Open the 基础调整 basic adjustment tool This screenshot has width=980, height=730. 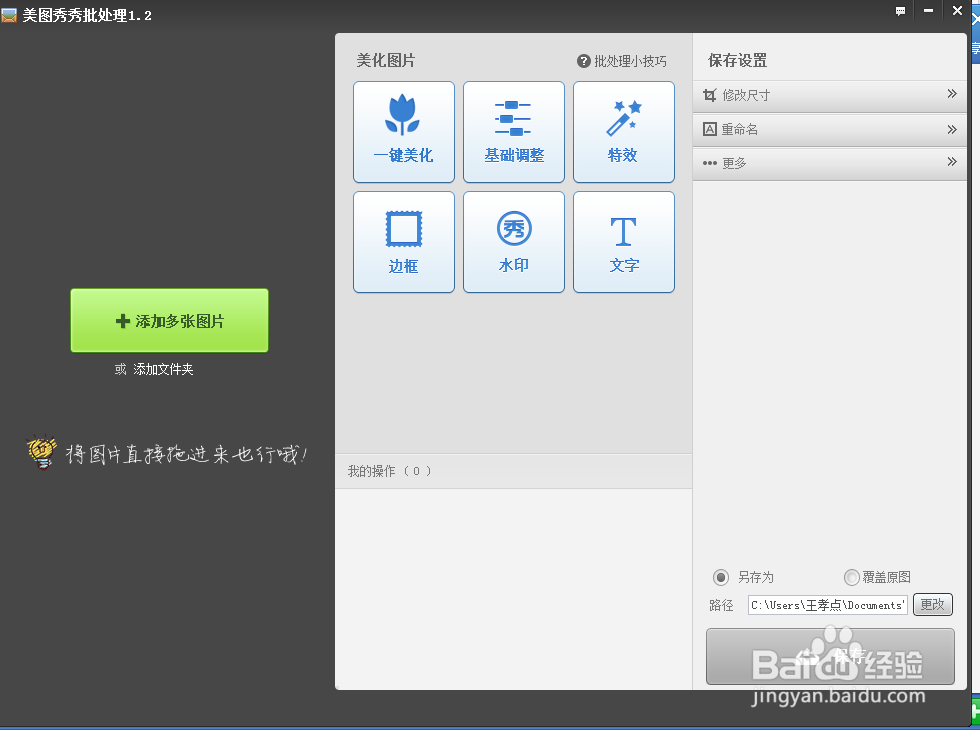click(513, 131)
